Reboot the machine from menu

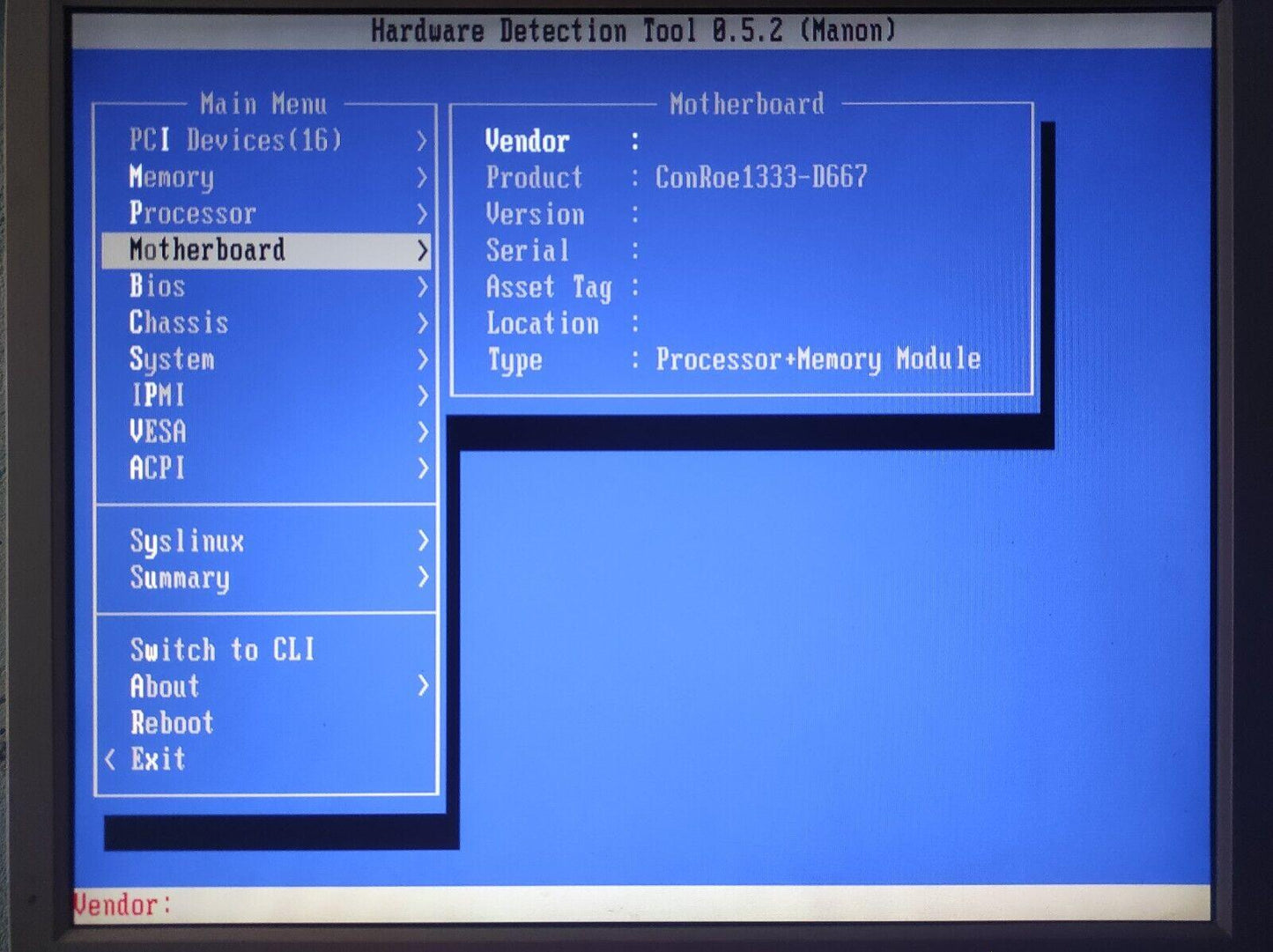(x=173, y=723)
